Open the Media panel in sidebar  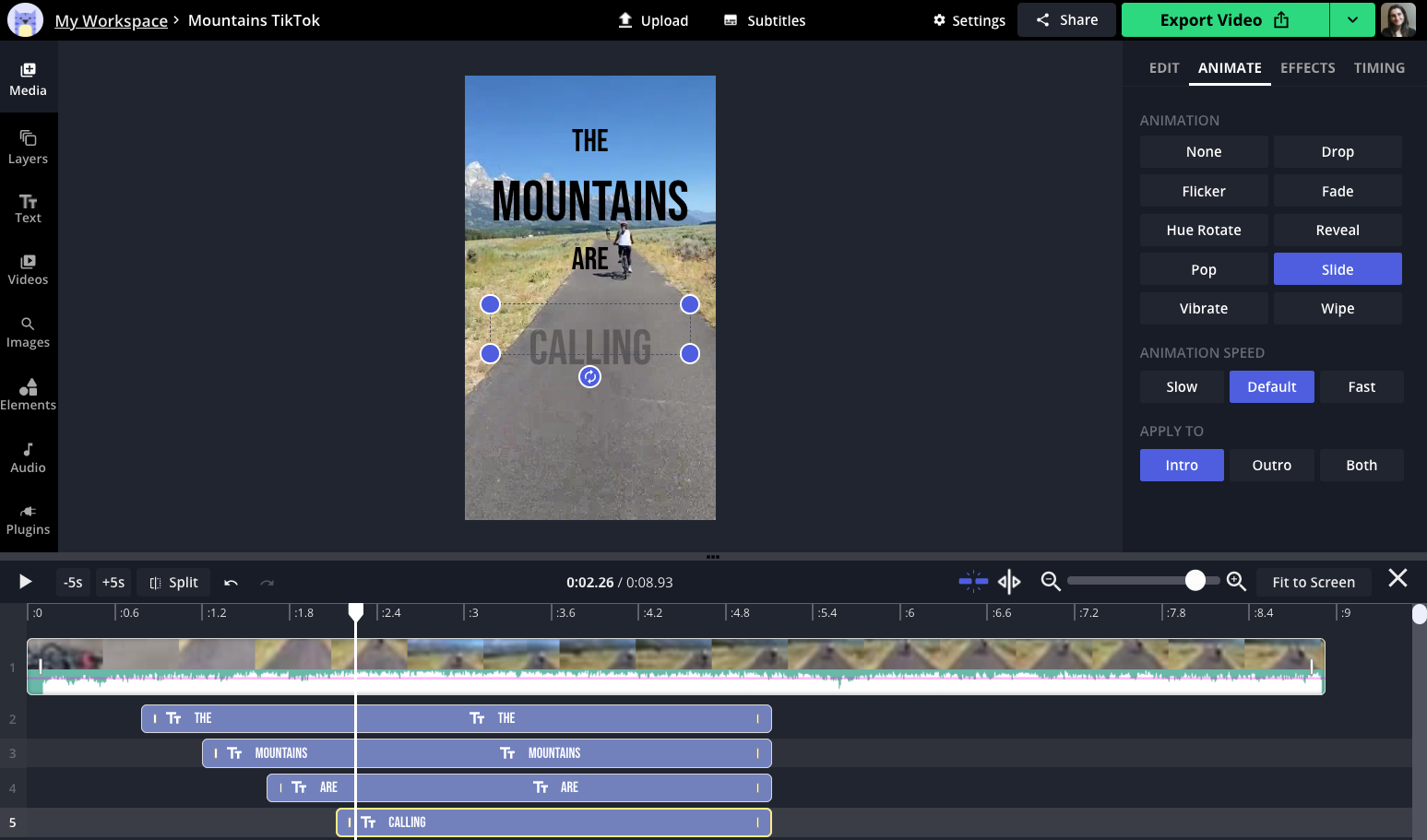click(28, 79)
